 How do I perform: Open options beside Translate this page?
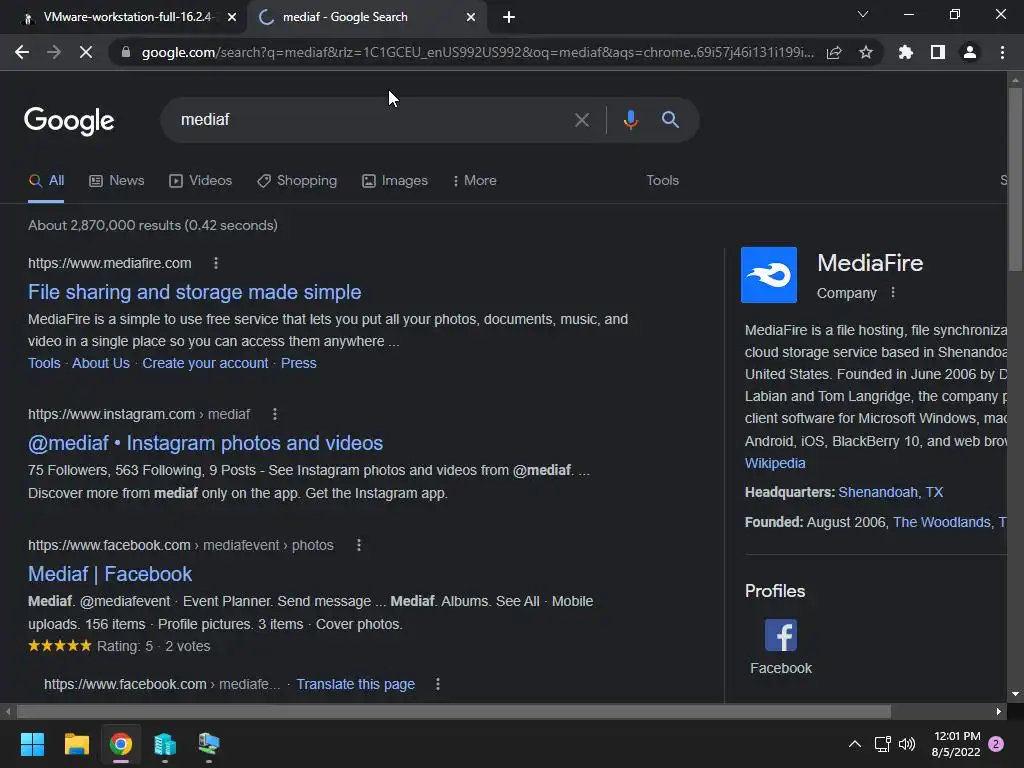[438, 684]
